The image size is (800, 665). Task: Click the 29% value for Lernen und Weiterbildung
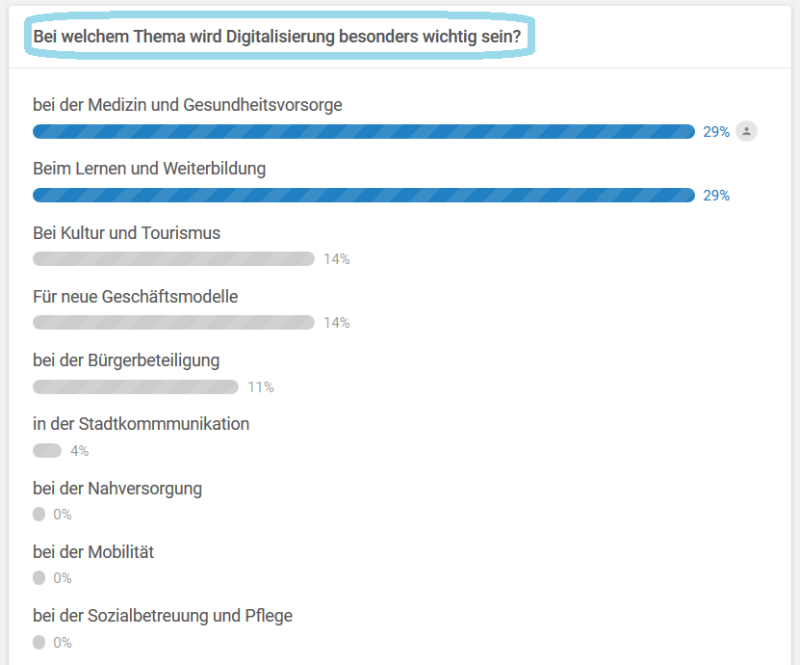click(x=716, y=196)
